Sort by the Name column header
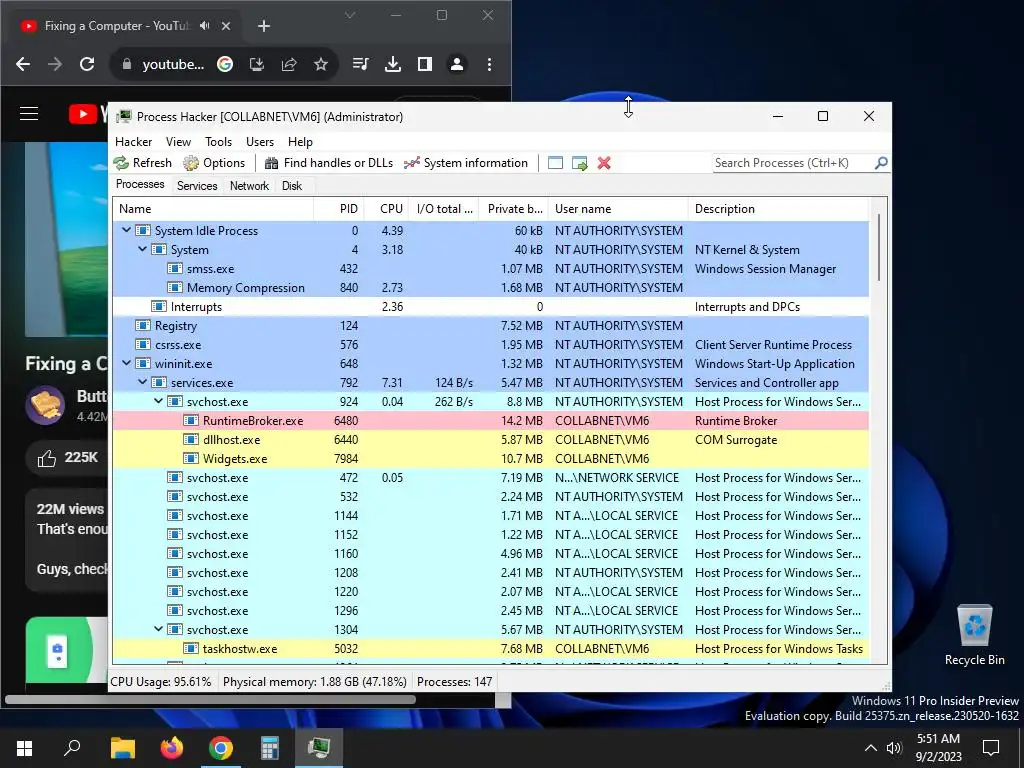1024x768 pixels. pyautogui.click(x=213, y=209)
